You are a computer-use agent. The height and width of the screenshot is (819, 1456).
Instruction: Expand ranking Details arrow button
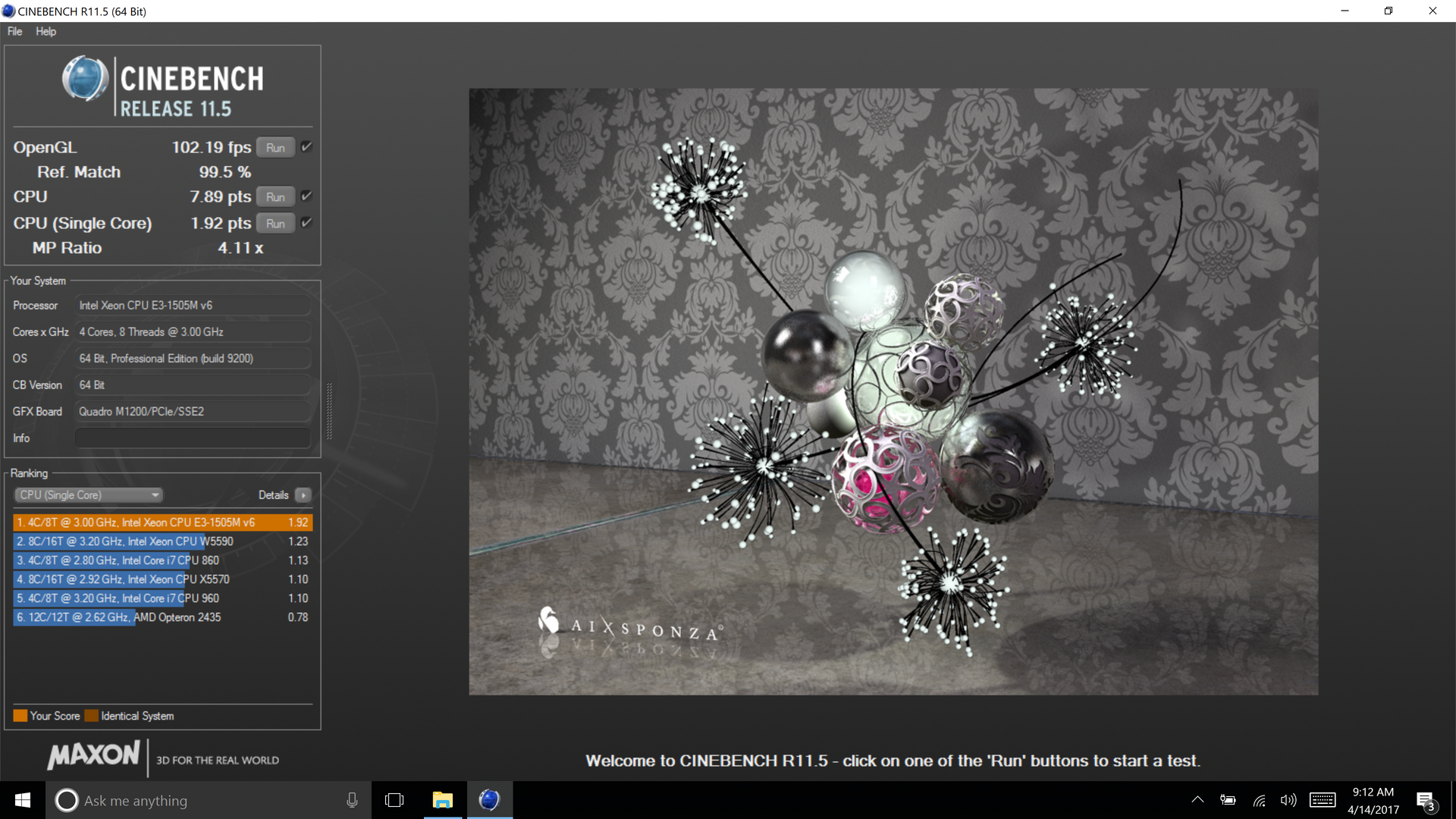[x=303, y=495]
